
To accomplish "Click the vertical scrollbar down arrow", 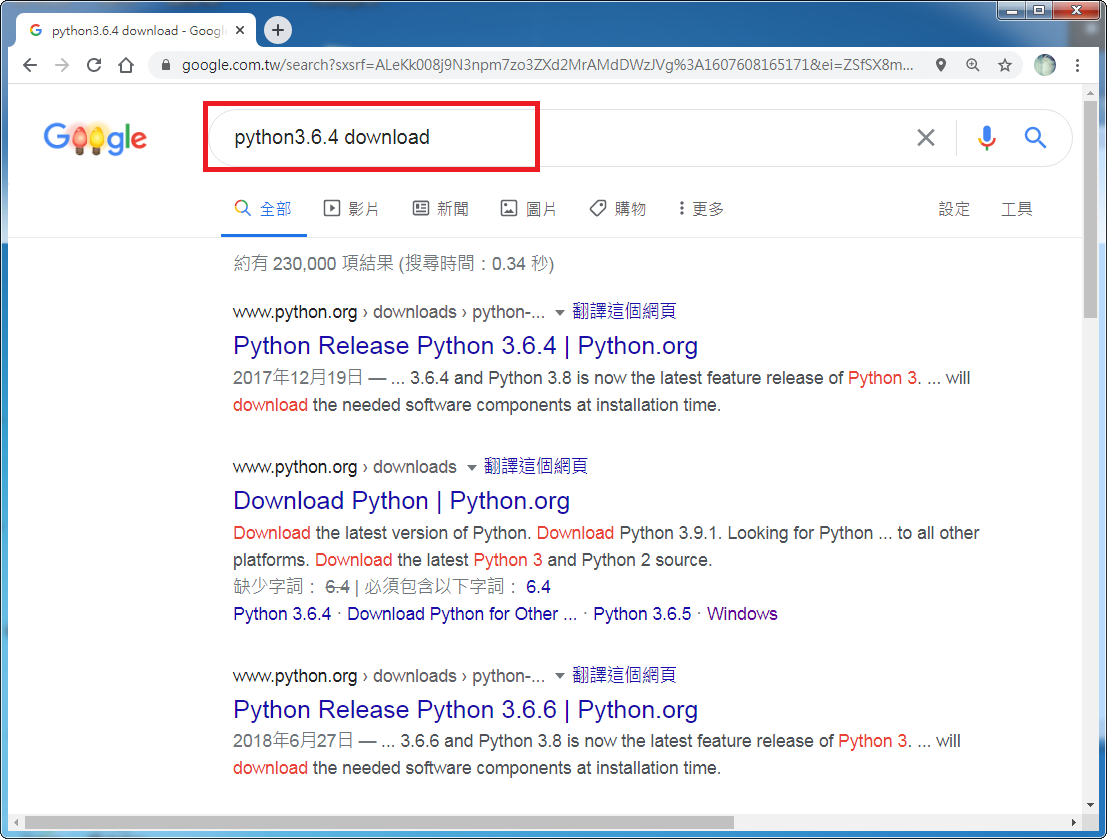I will pos(1091,805).
